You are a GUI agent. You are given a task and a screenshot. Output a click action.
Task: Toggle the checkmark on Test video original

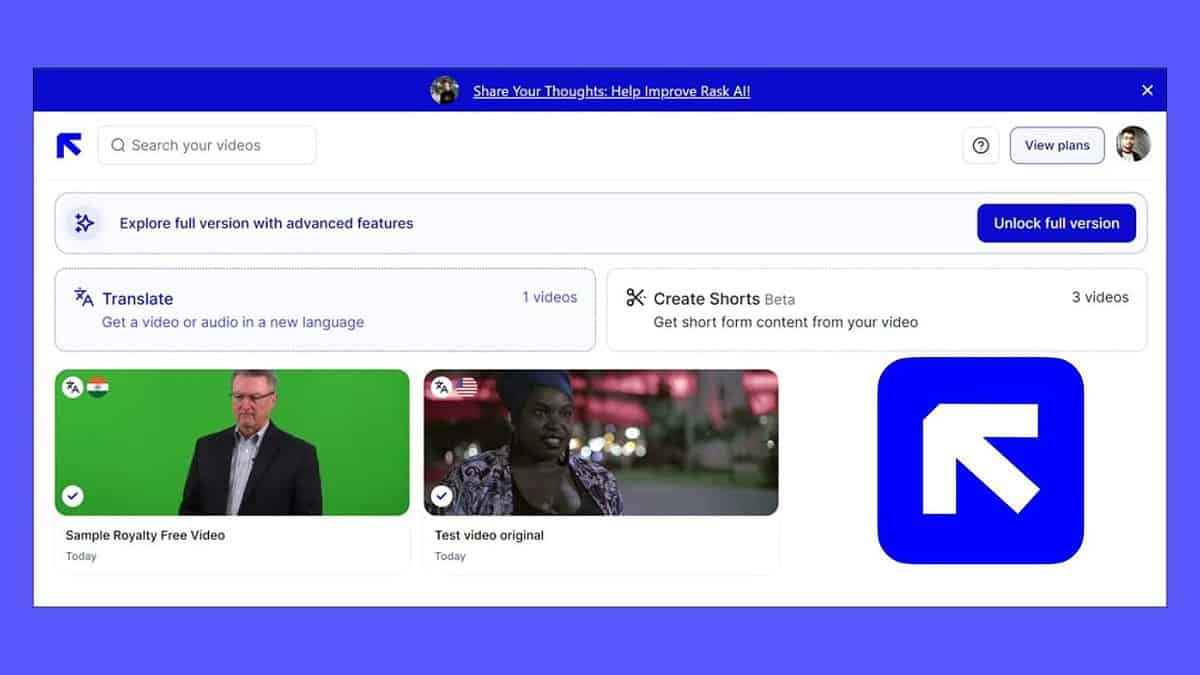pos(442,495)
